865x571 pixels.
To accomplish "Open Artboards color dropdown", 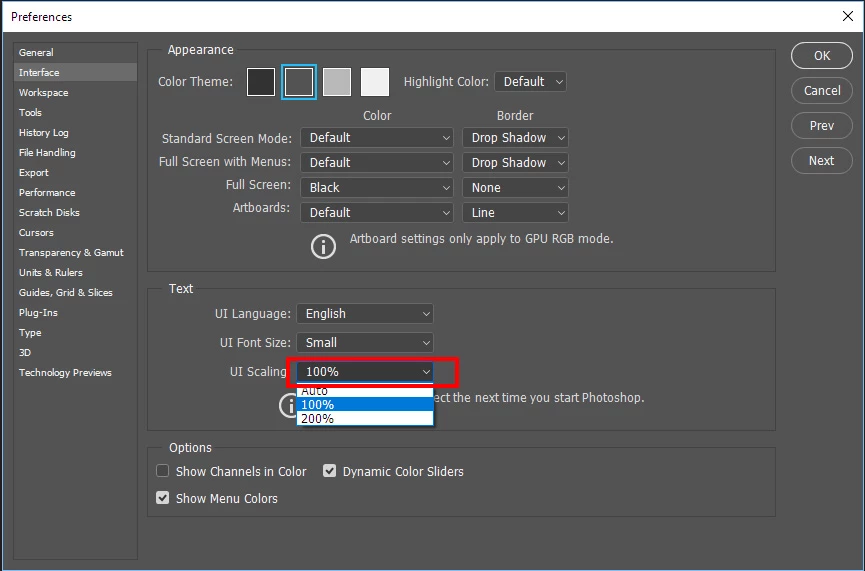I will (x=377, y=212).
